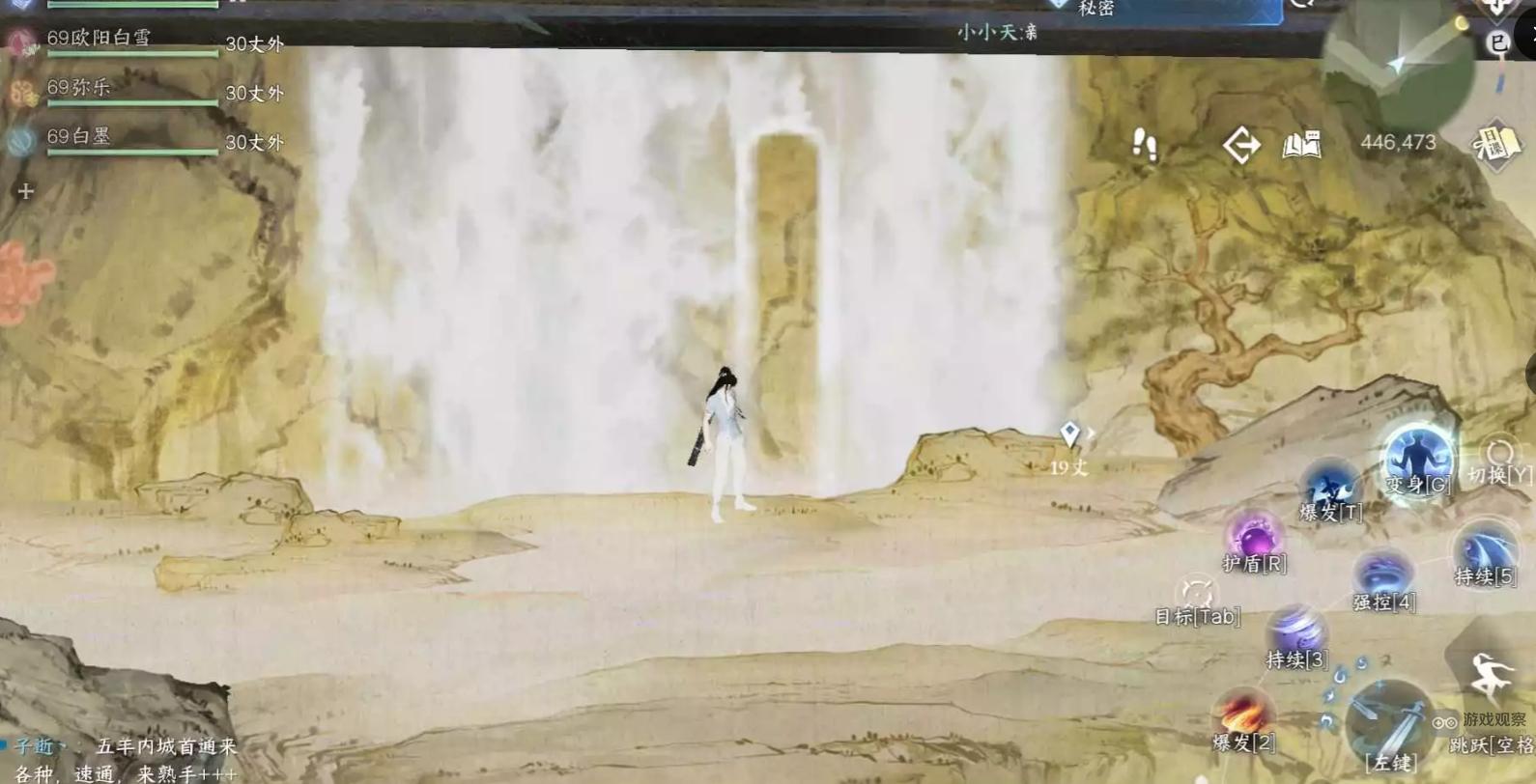The width and height of the screenshot is (1536, 784).
Task: Use the 持续[3] swirl skill
Action: [1296, 631]
